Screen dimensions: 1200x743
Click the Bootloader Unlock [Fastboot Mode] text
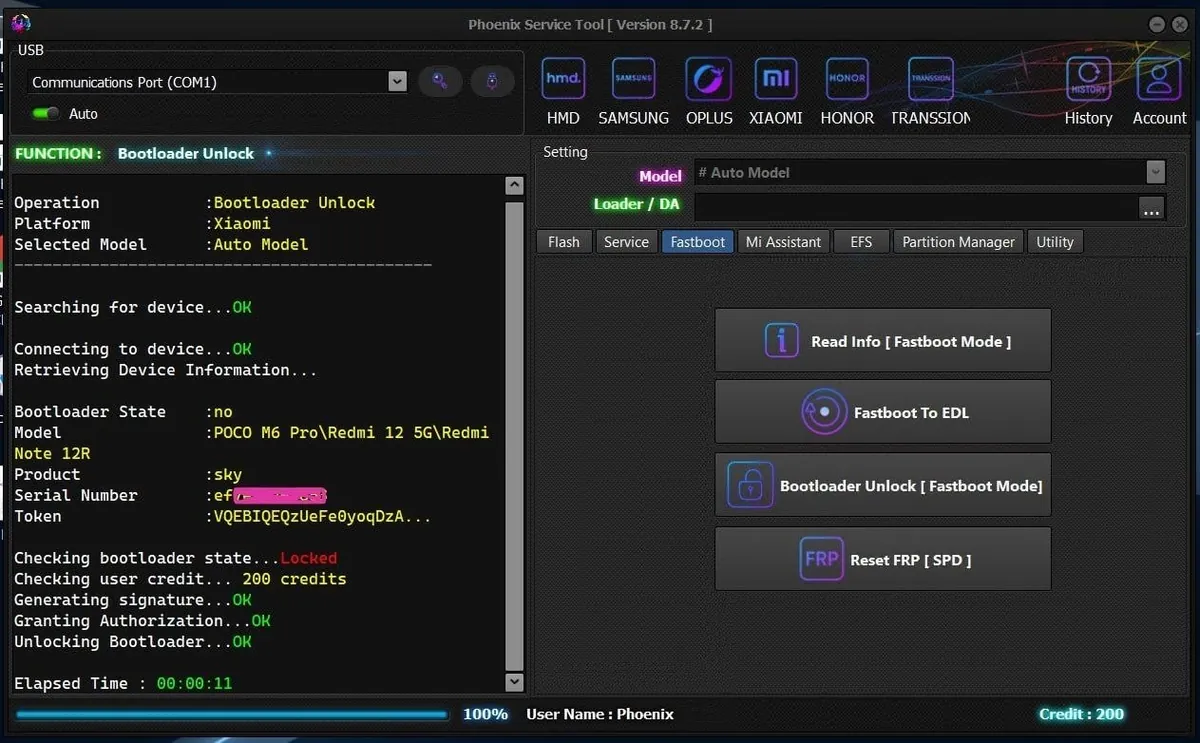[x=911, y=486]
